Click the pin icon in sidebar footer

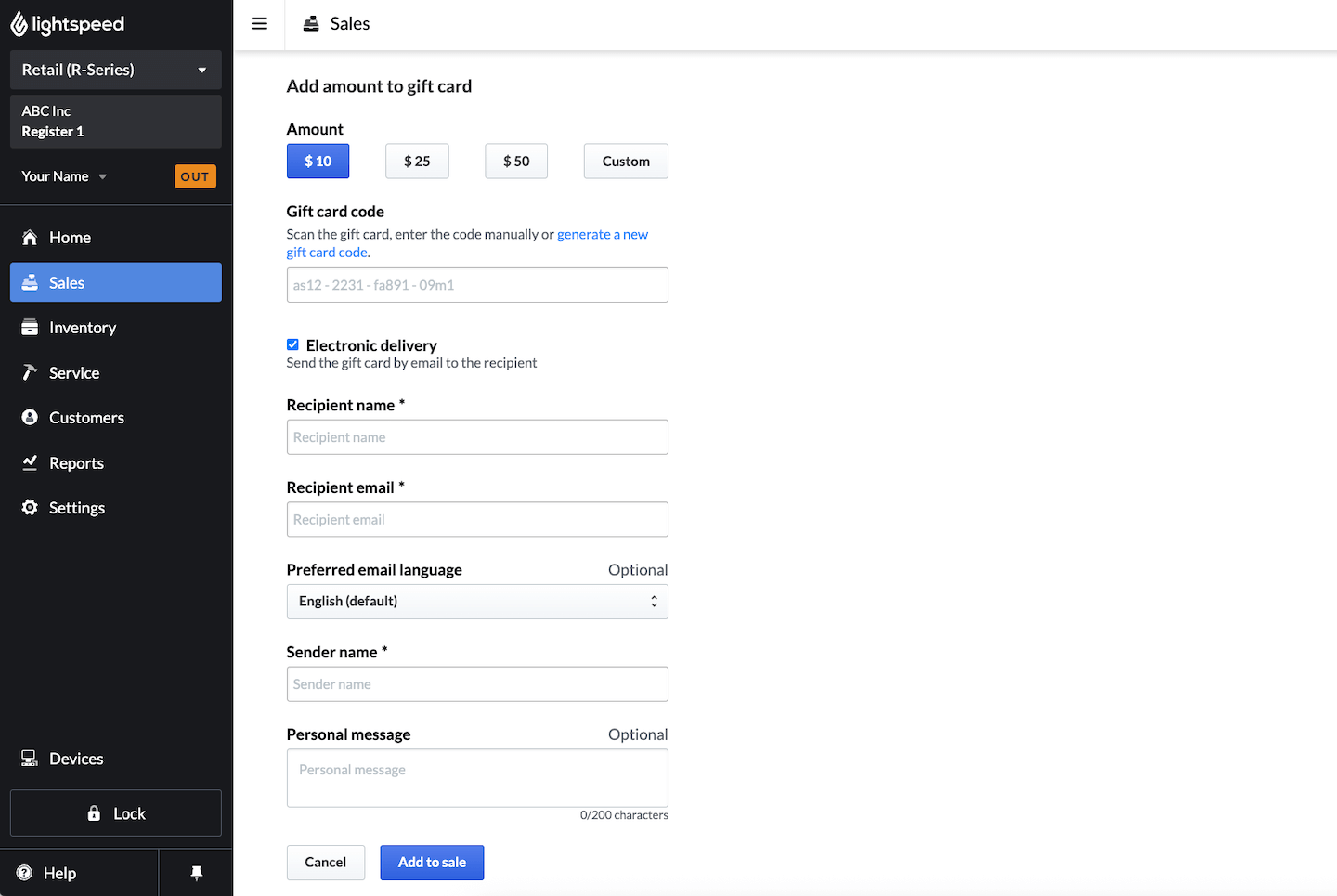(196, 873)
